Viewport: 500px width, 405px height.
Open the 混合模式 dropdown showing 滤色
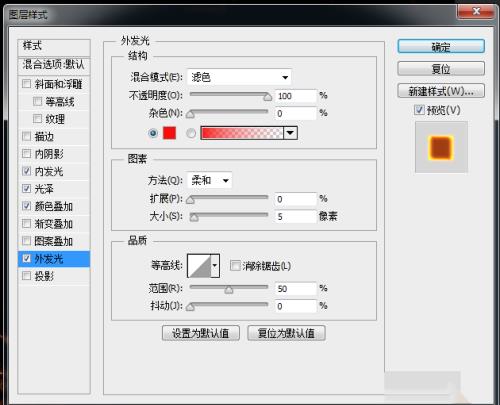click(x=239, y=77)
